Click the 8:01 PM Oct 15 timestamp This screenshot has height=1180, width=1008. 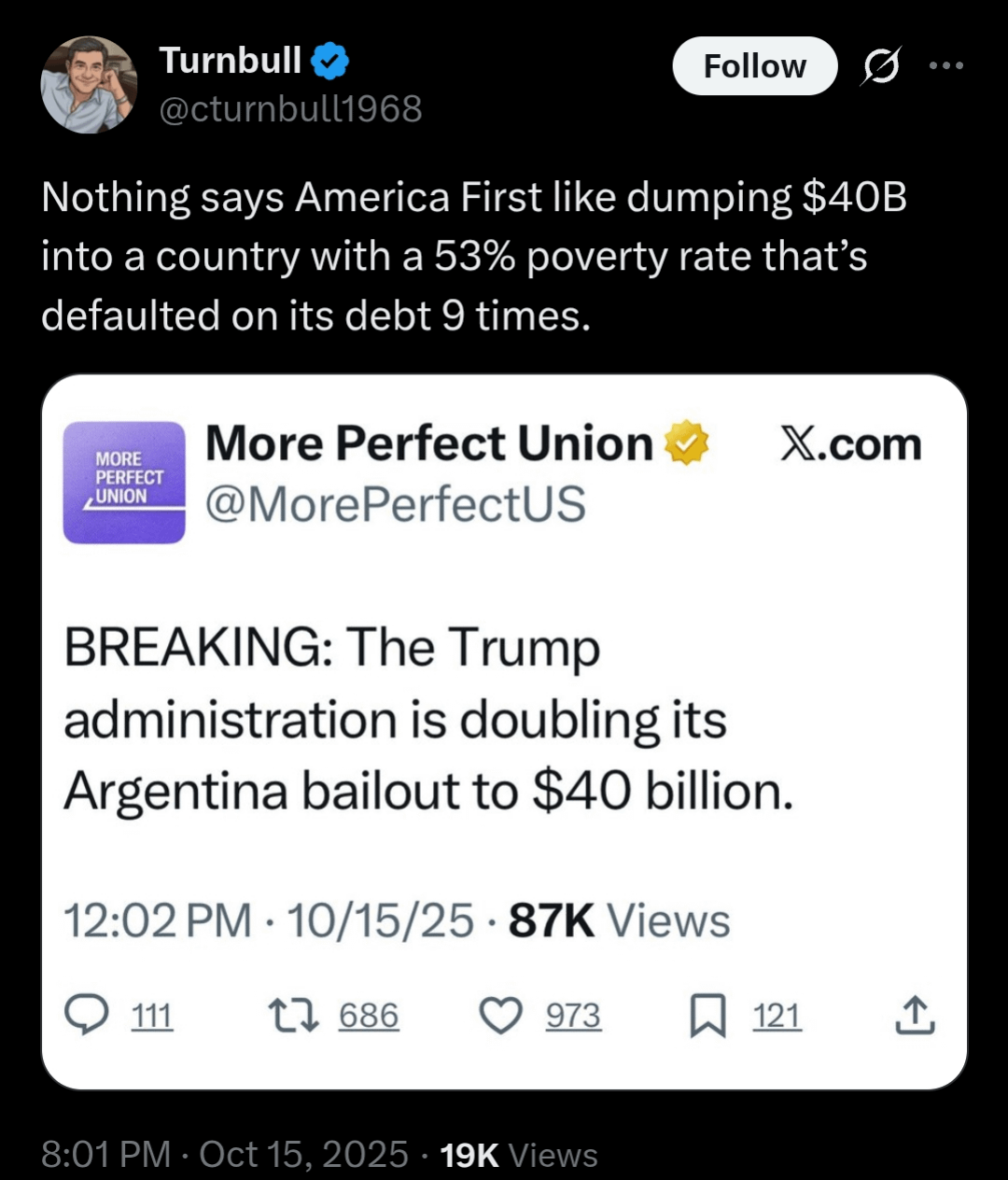coord(225,1155)
